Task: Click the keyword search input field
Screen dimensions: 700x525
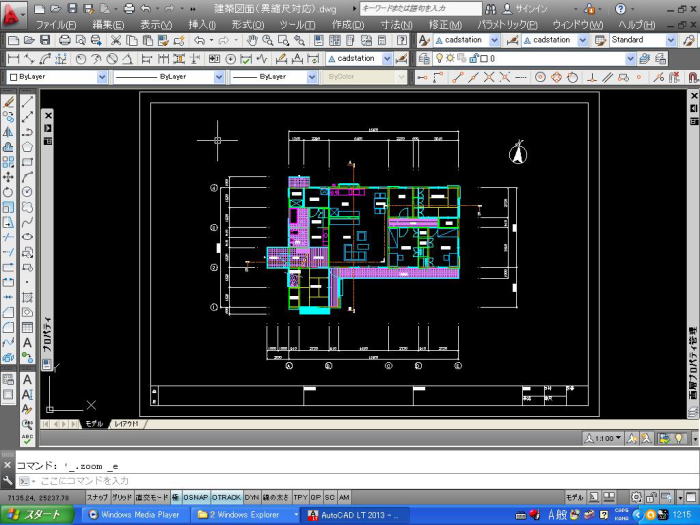Action: point(421,8)
